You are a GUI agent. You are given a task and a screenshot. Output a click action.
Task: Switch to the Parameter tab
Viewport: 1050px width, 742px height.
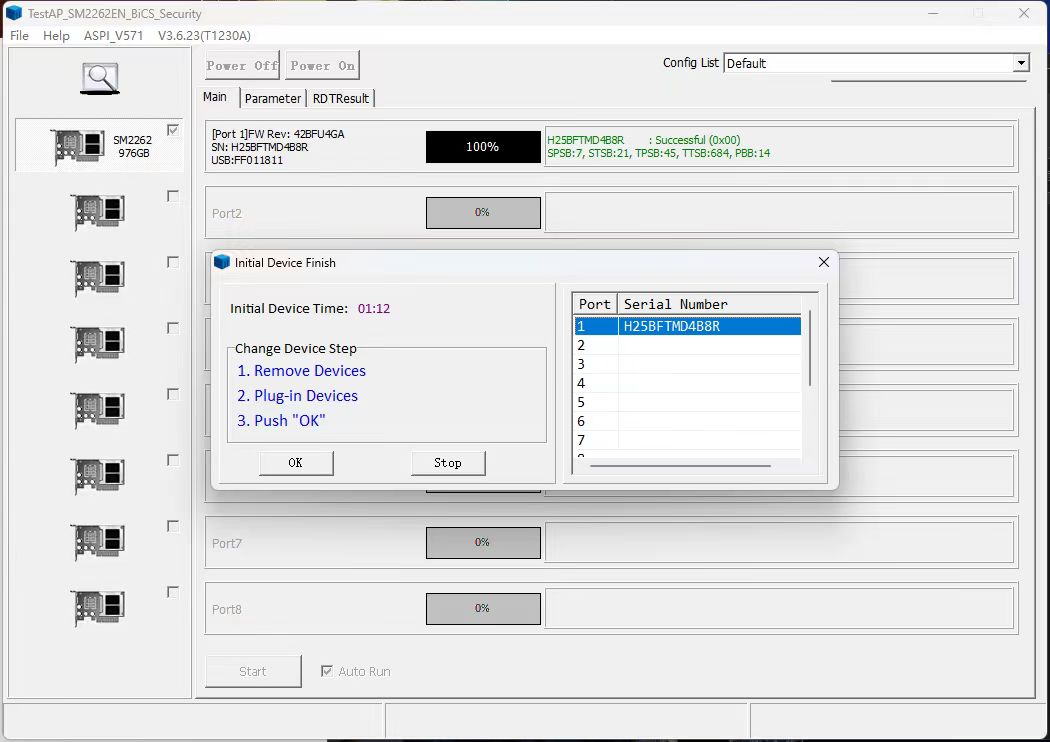(x=272, y=98)
